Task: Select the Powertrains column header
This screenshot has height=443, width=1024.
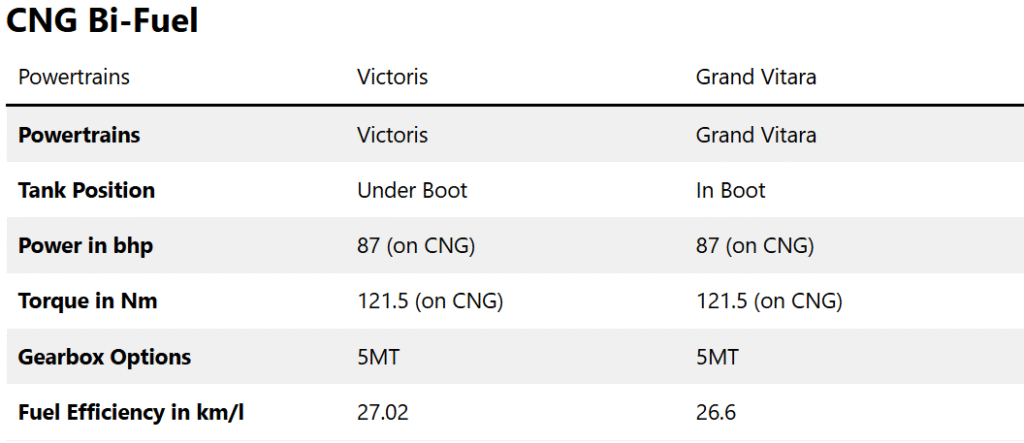Action: (x=74, y=77)
